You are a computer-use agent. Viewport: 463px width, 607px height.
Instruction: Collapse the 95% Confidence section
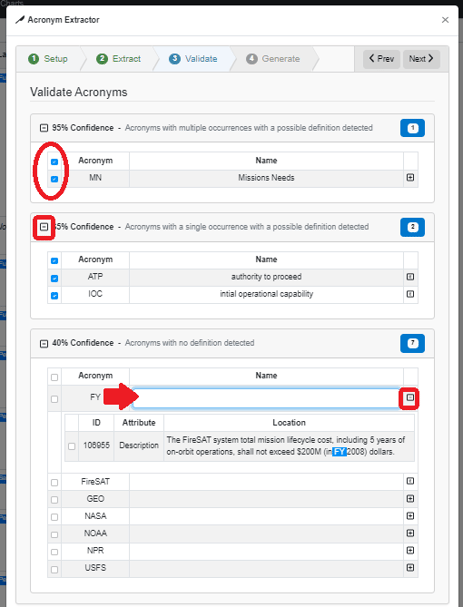point(44,128)
